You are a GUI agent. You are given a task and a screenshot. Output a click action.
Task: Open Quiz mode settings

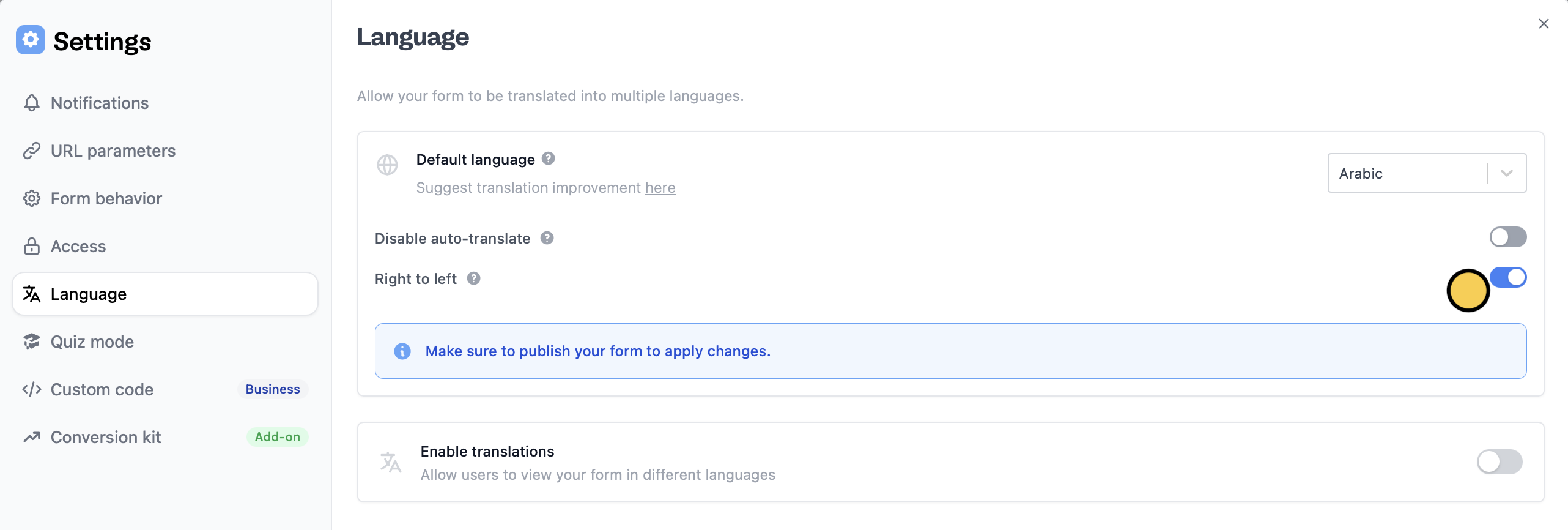(165, 342)
